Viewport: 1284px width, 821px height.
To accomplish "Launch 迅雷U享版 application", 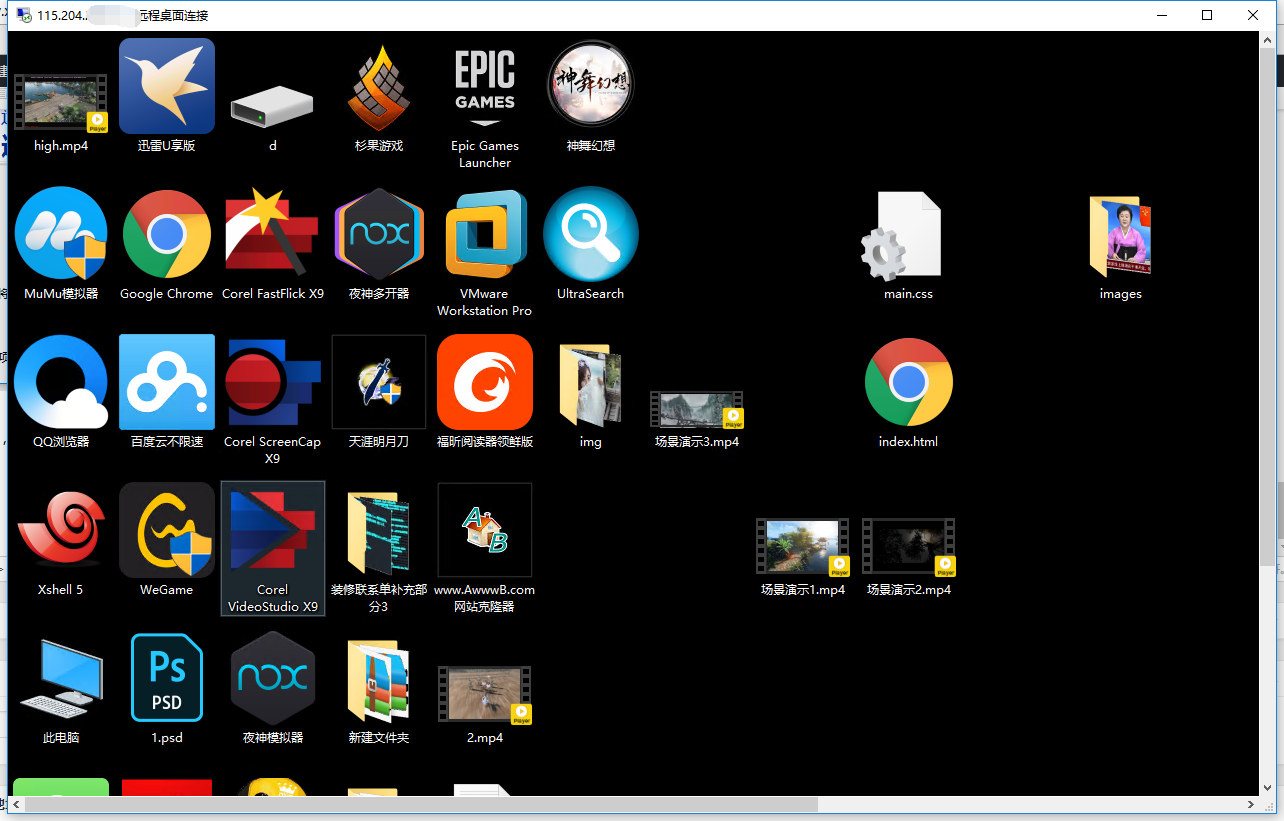I will [167, 86].
